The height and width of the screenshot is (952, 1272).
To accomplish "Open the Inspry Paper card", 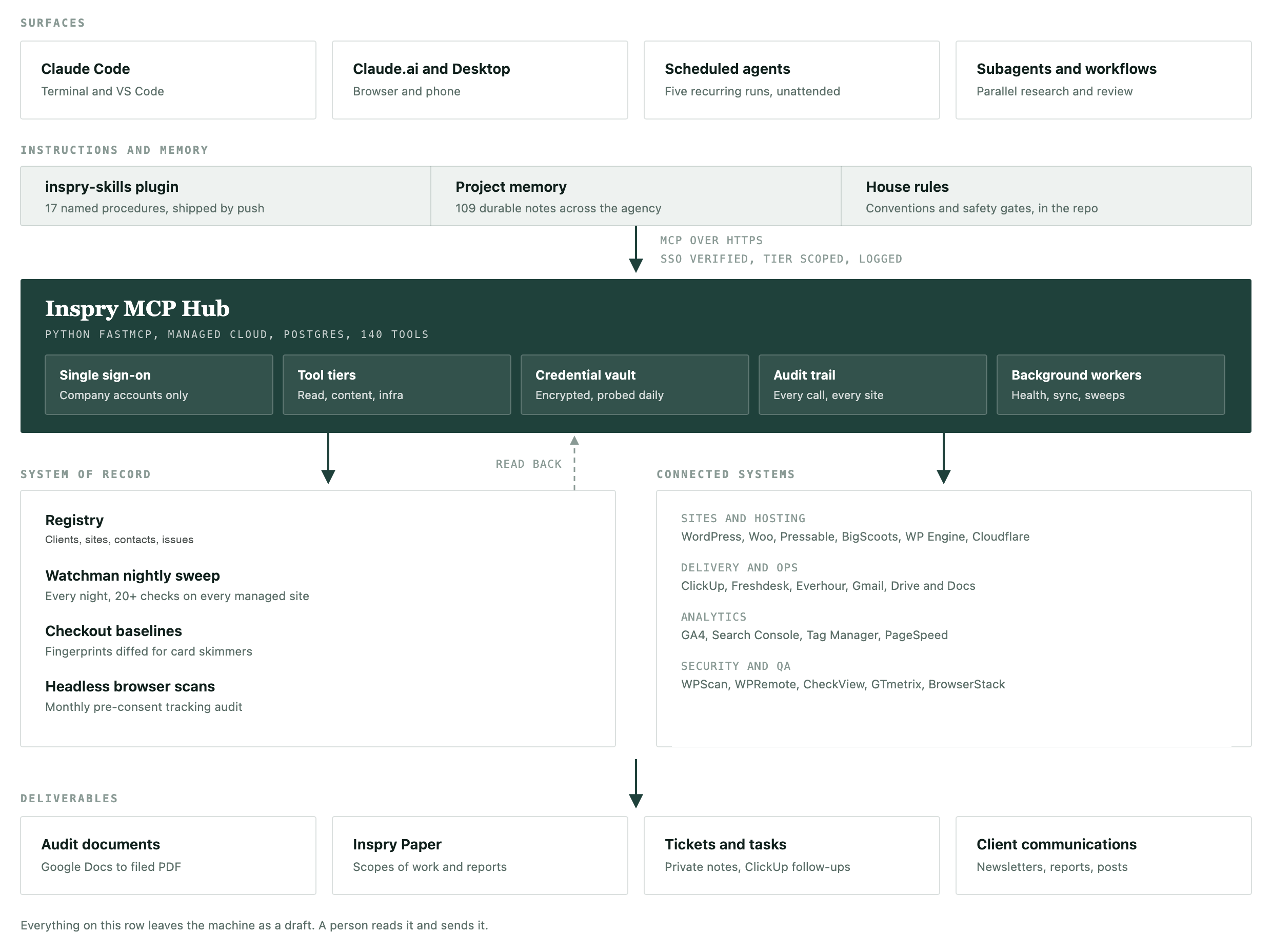I will (480, 856).
